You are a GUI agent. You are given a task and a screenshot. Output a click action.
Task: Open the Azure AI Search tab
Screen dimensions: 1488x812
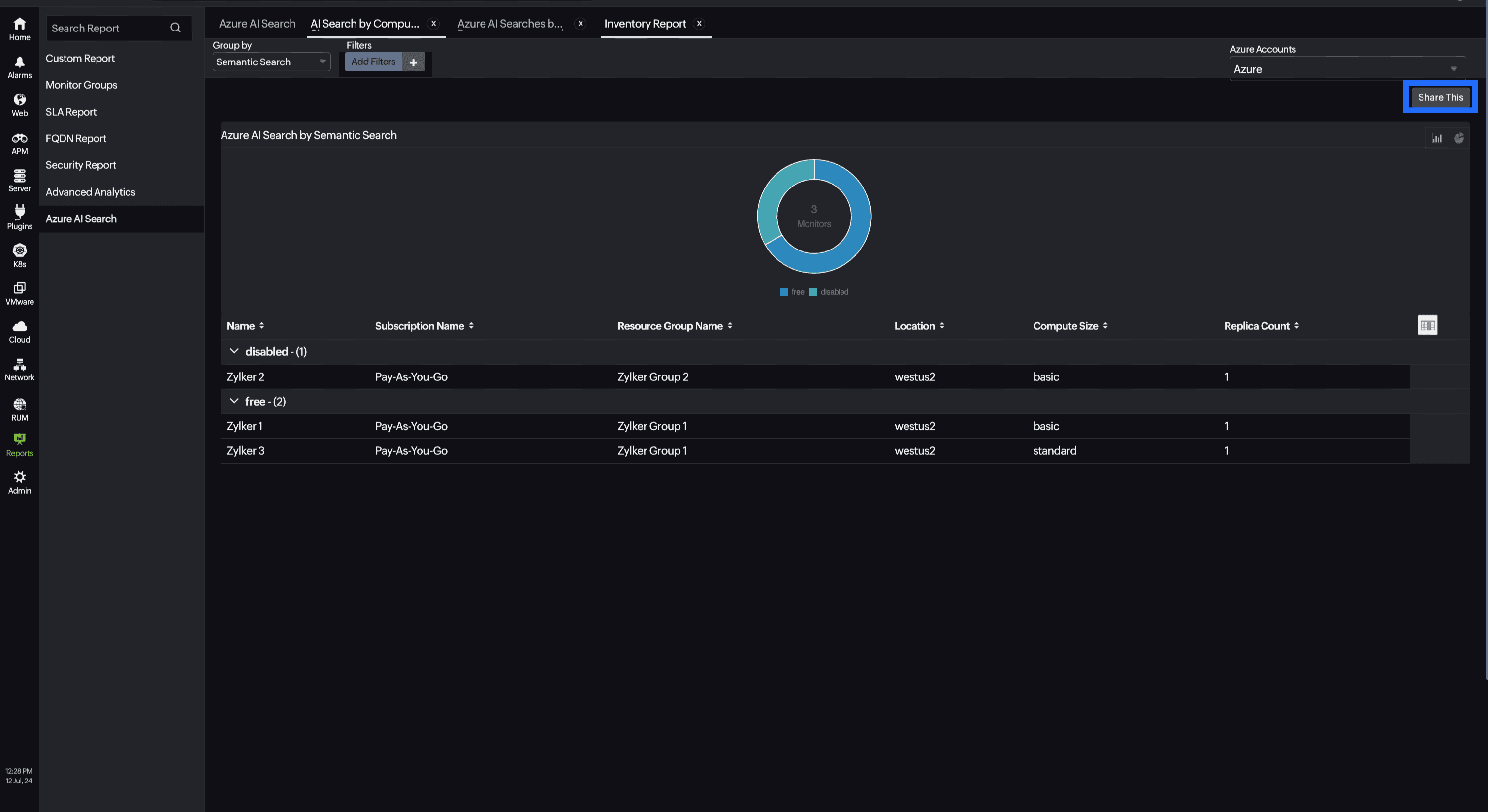click(258, 24)
